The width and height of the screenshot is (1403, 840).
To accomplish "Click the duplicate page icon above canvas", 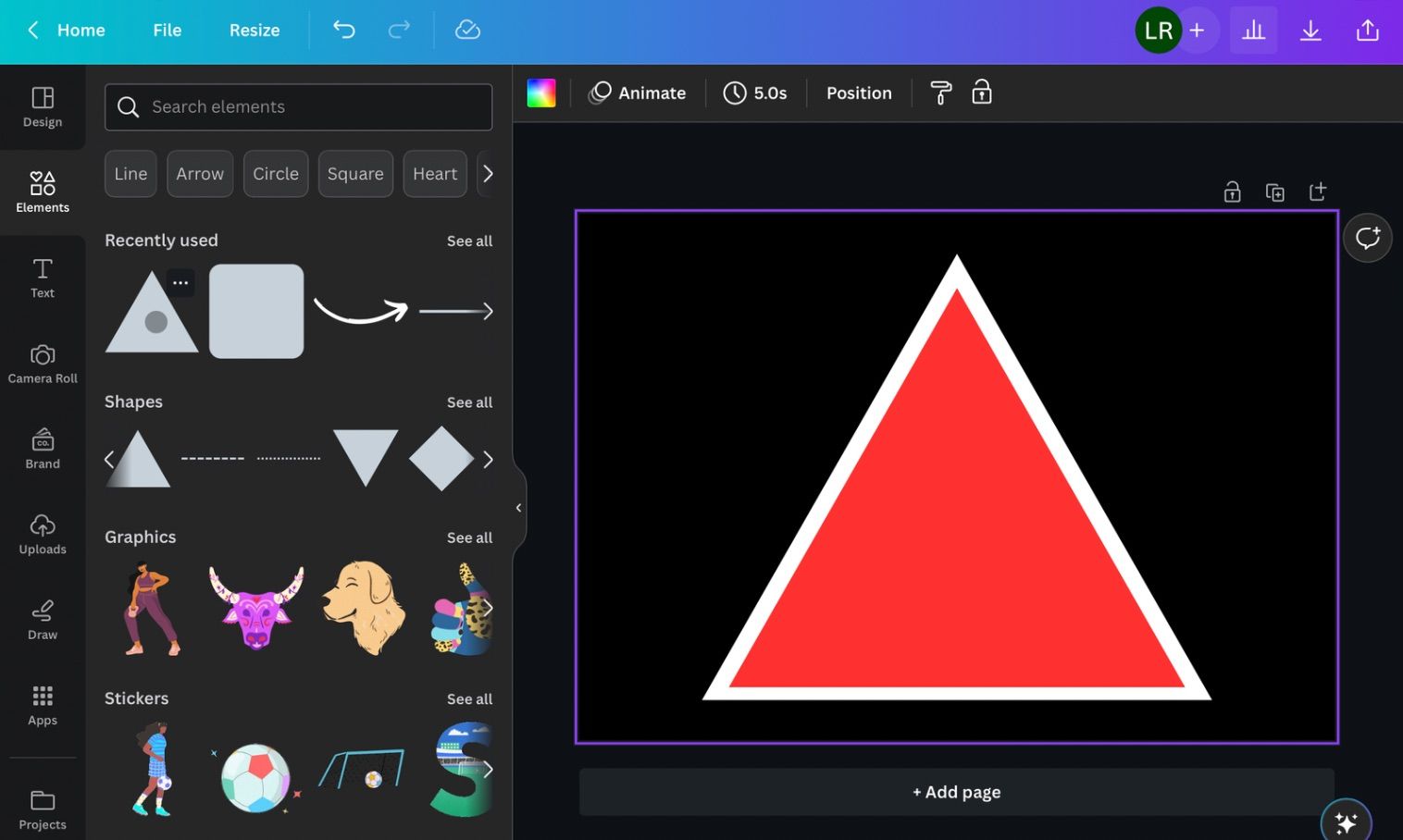I will (x=1274, y=191).
